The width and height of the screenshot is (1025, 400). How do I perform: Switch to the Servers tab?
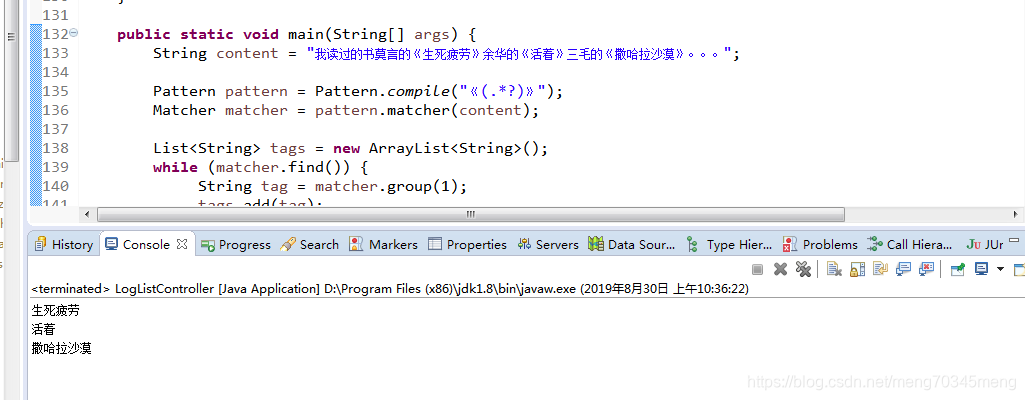coord(548,244)
